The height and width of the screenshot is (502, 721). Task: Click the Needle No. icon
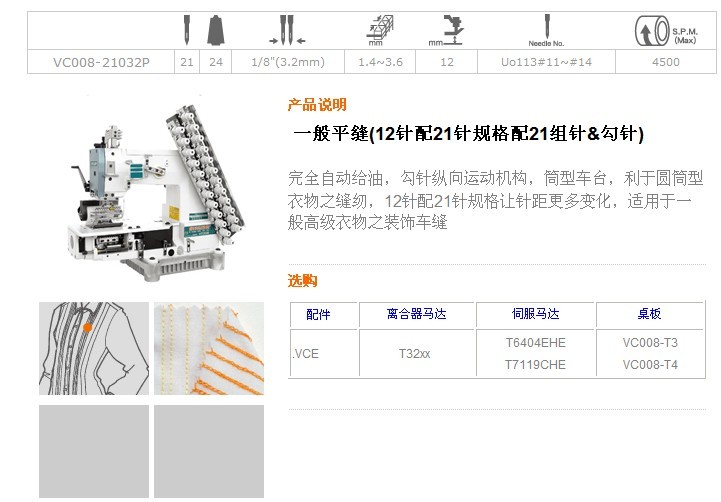click(x=546, y=30)
